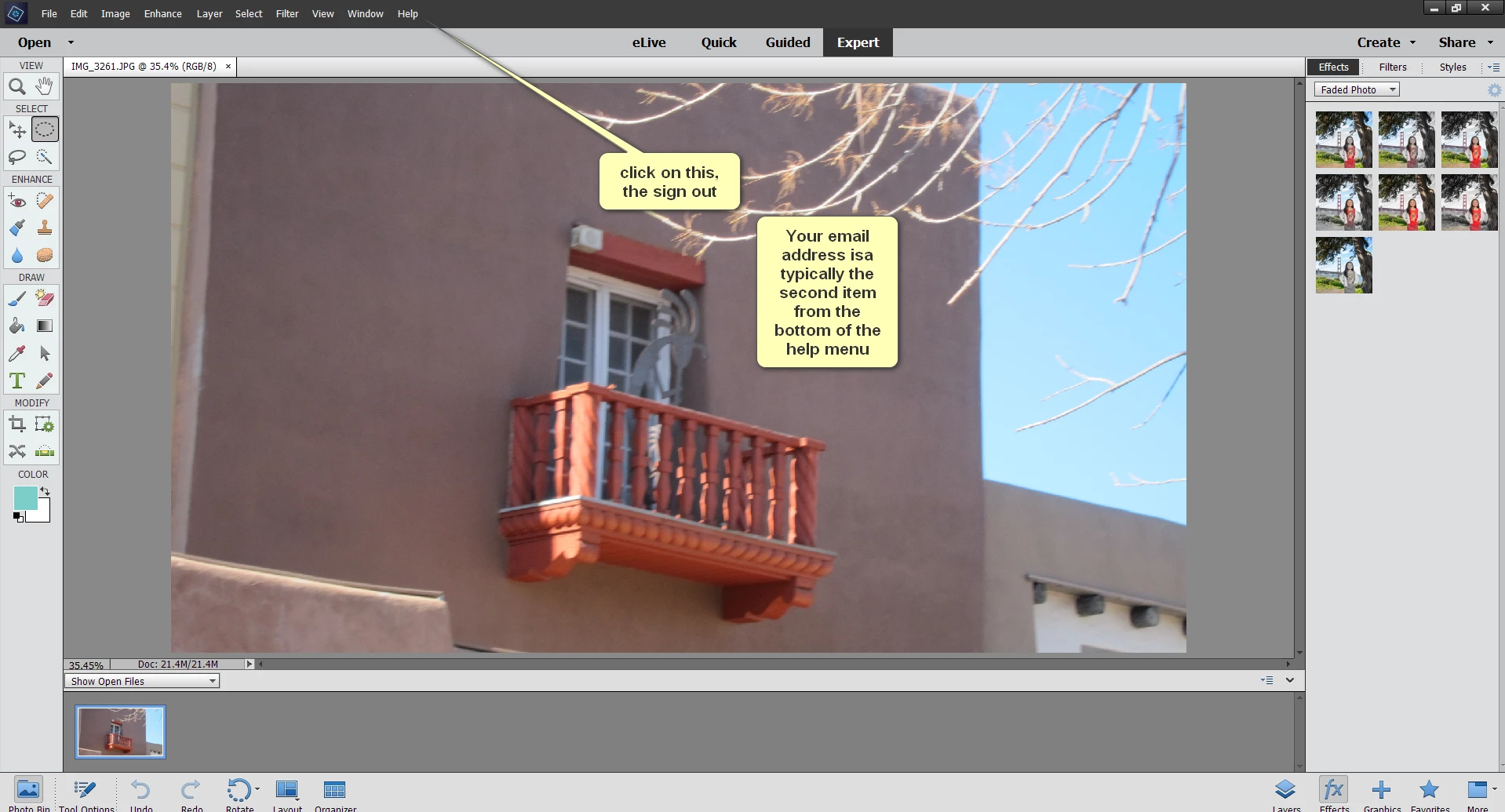Select balcony thumbnail in Photo Bin
Image resolution: width=1505 pixels, height=812 pixels.
[120, 732]
